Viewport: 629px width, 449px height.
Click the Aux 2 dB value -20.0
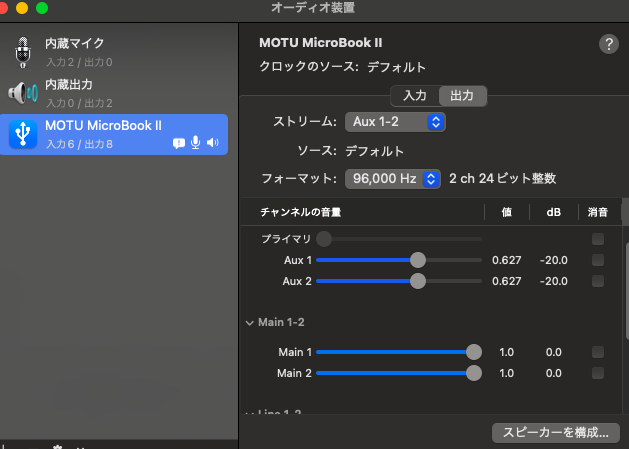pos(554,281)
